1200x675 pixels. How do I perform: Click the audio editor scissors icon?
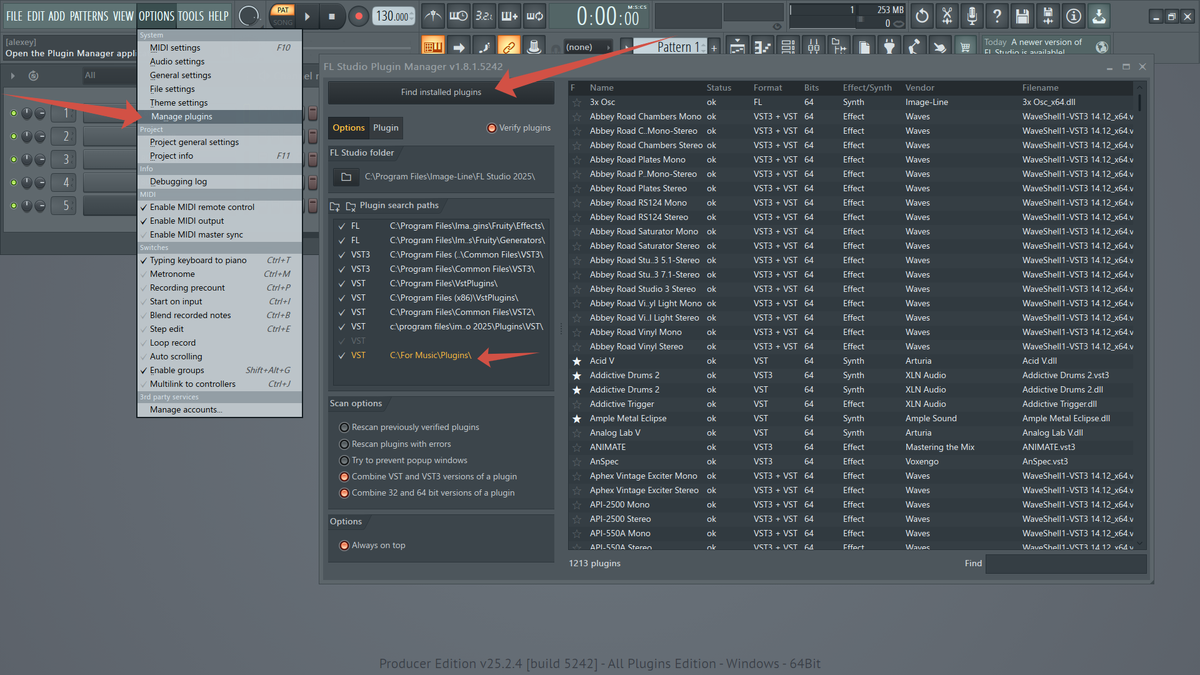tap(947, 16)
